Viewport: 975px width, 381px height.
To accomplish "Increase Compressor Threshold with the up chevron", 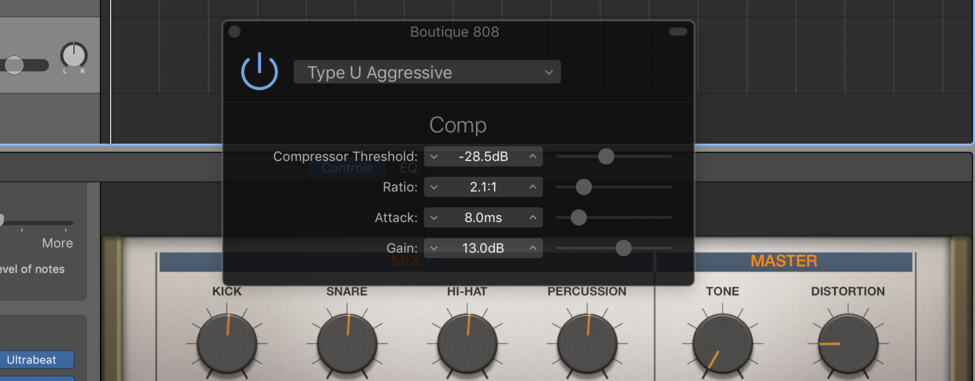I will click(x=533, y=157).
